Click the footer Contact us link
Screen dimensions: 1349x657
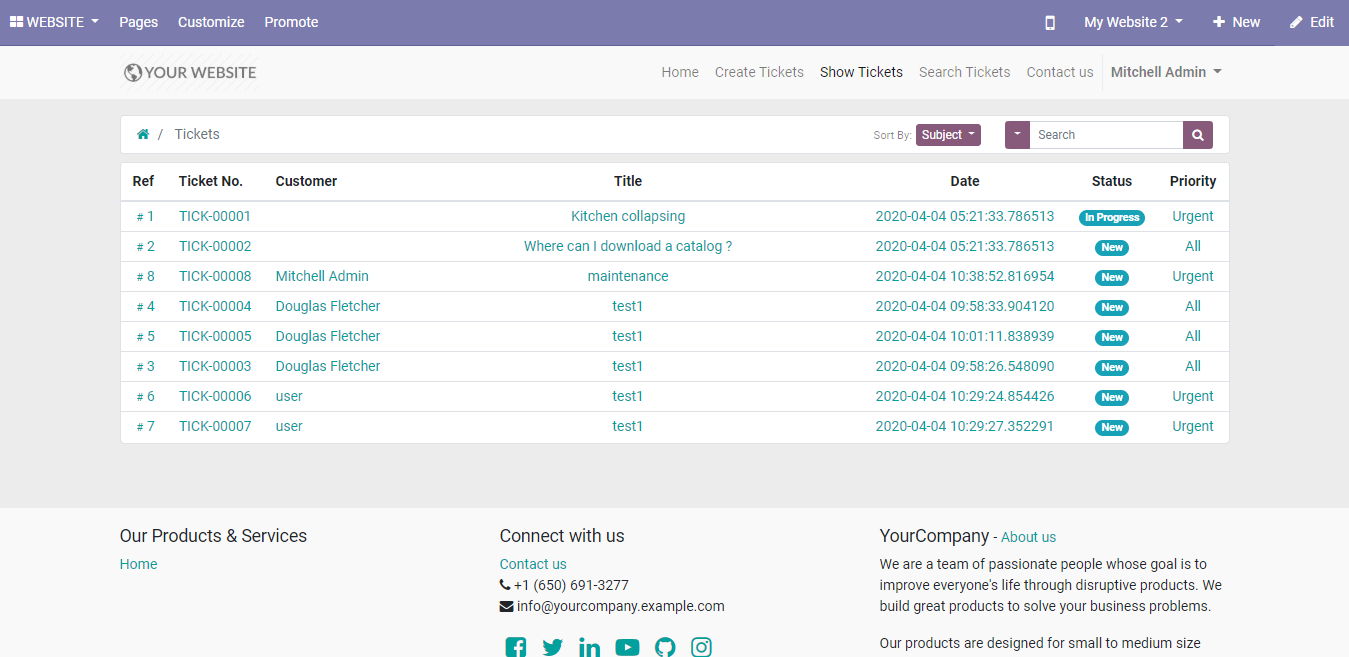click(533, 564)
